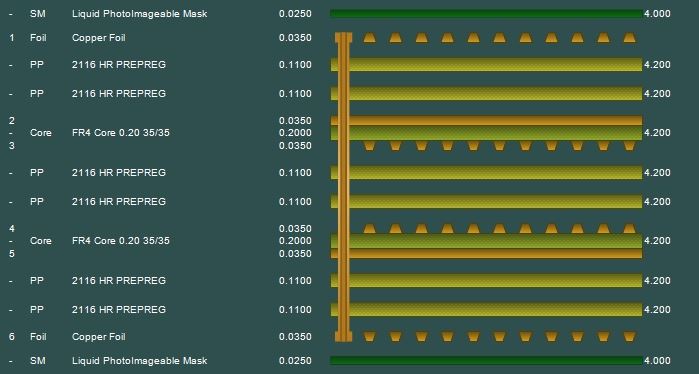
Task: Click the Core type label between layers 2 and 3
Action: [41, 133]
